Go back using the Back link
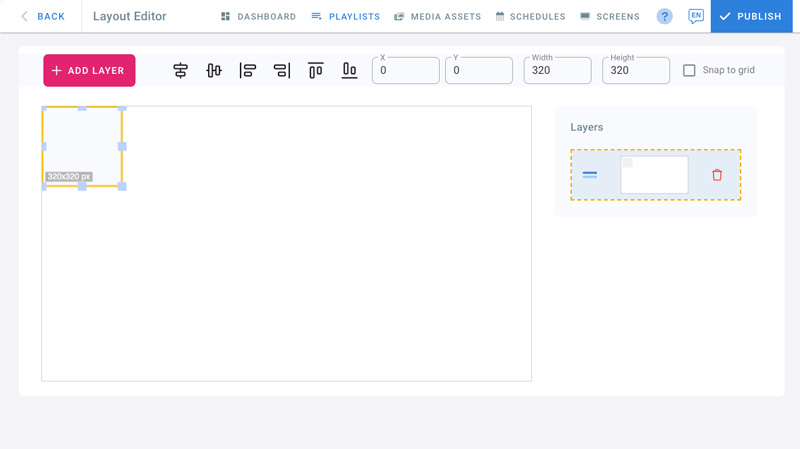 point(43,17)
